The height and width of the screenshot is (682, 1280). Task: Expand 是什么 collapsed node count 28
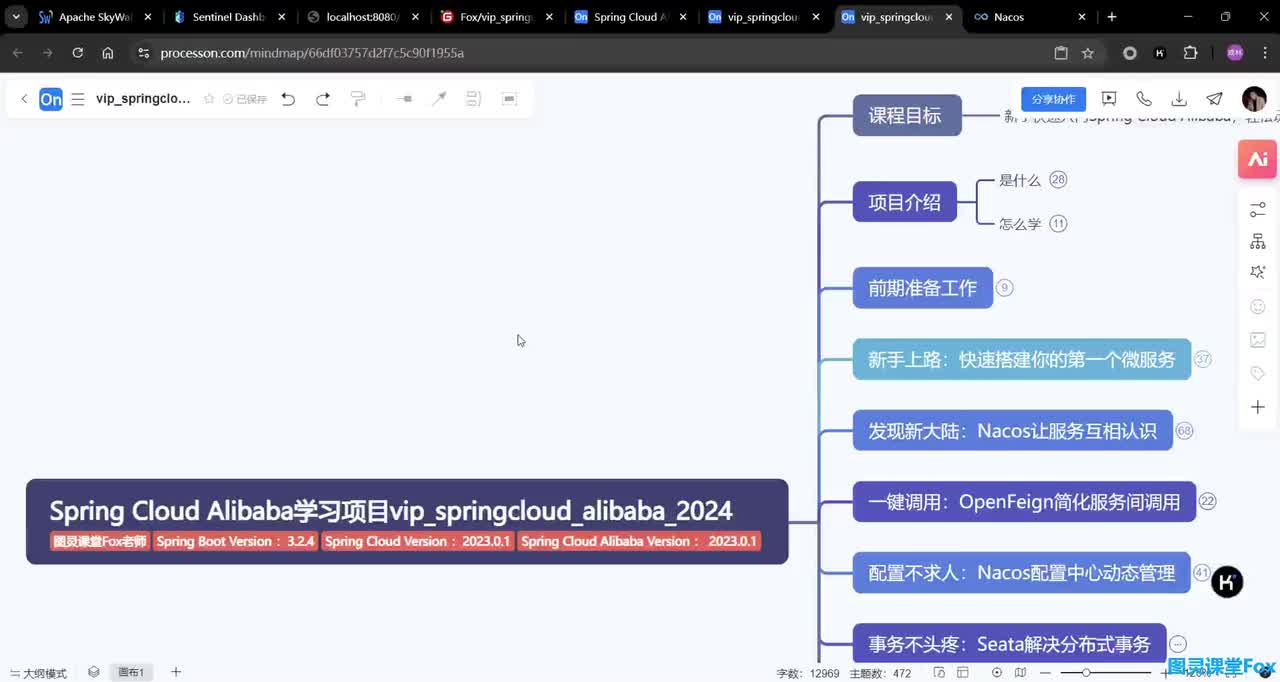point(1058,180)
